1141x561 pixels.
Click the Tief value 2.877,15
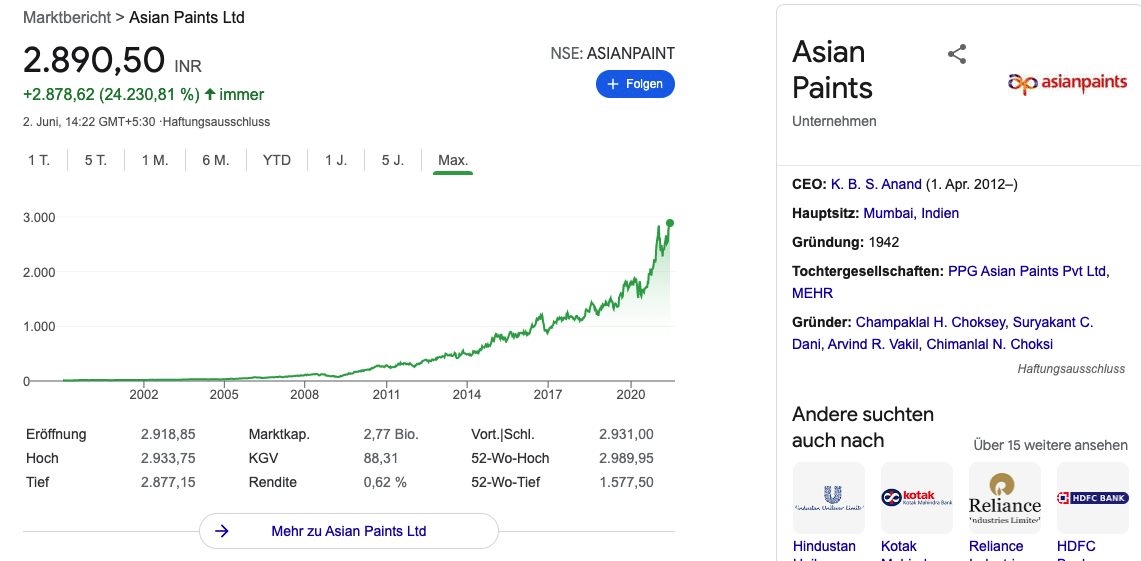[x=168, y=482]
